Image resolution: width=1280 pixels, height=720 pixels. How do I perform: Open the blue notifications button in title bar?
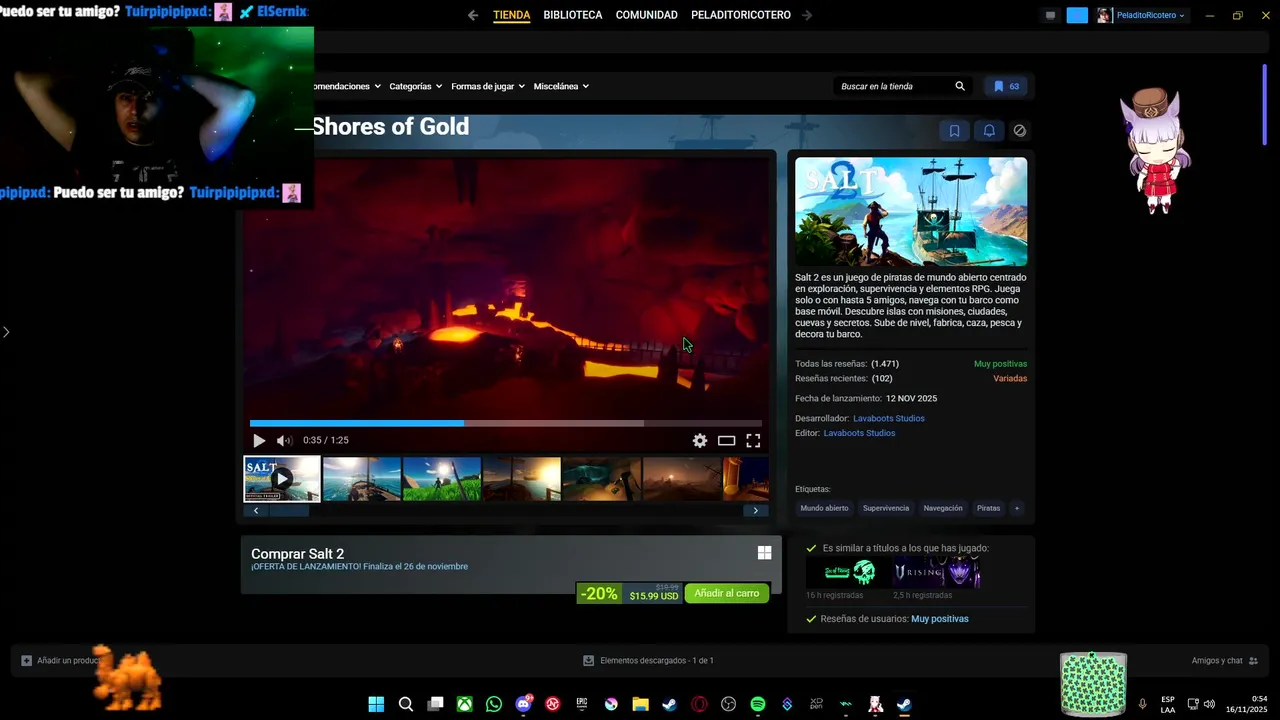click(1077, 15)
